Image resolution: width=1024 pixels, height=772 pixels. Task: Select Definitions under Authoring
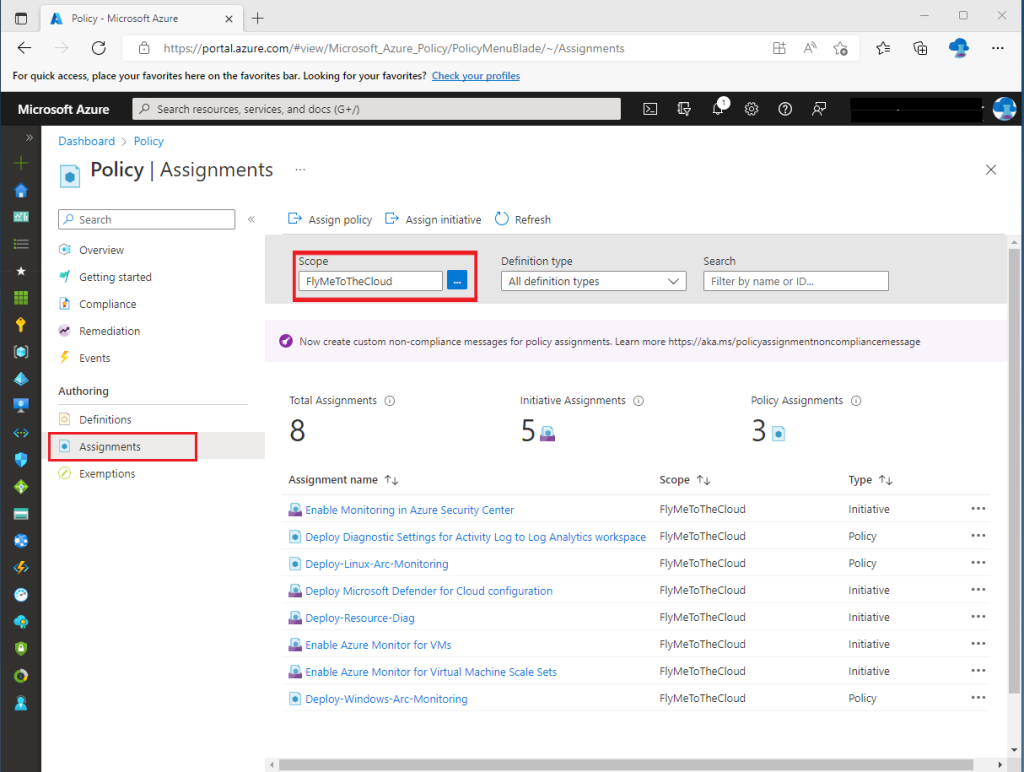105,420
